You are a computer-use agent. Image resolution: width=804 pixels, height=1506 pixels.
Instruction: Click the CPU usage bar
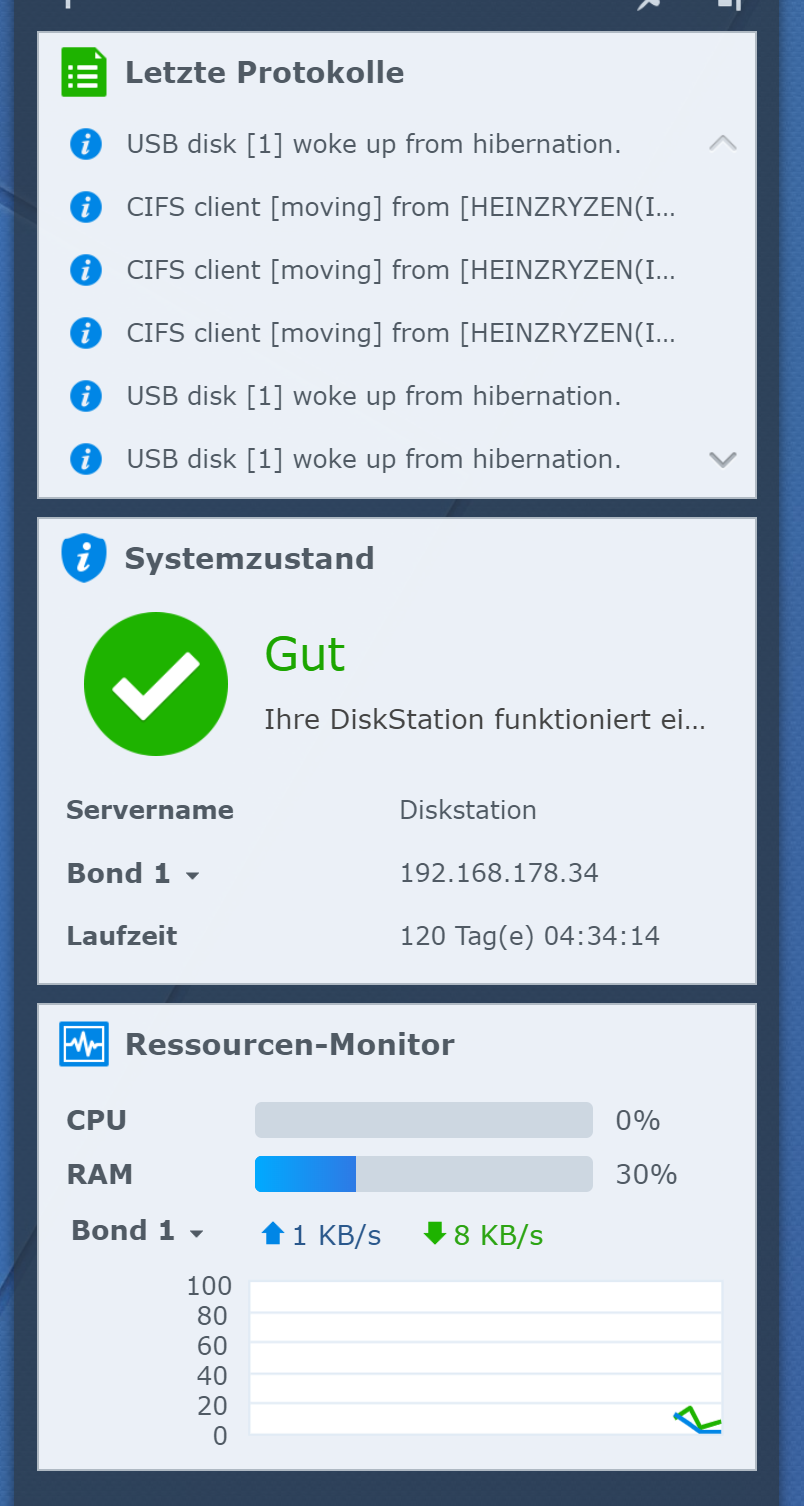pyautogui.click(x=424, y=1120)
